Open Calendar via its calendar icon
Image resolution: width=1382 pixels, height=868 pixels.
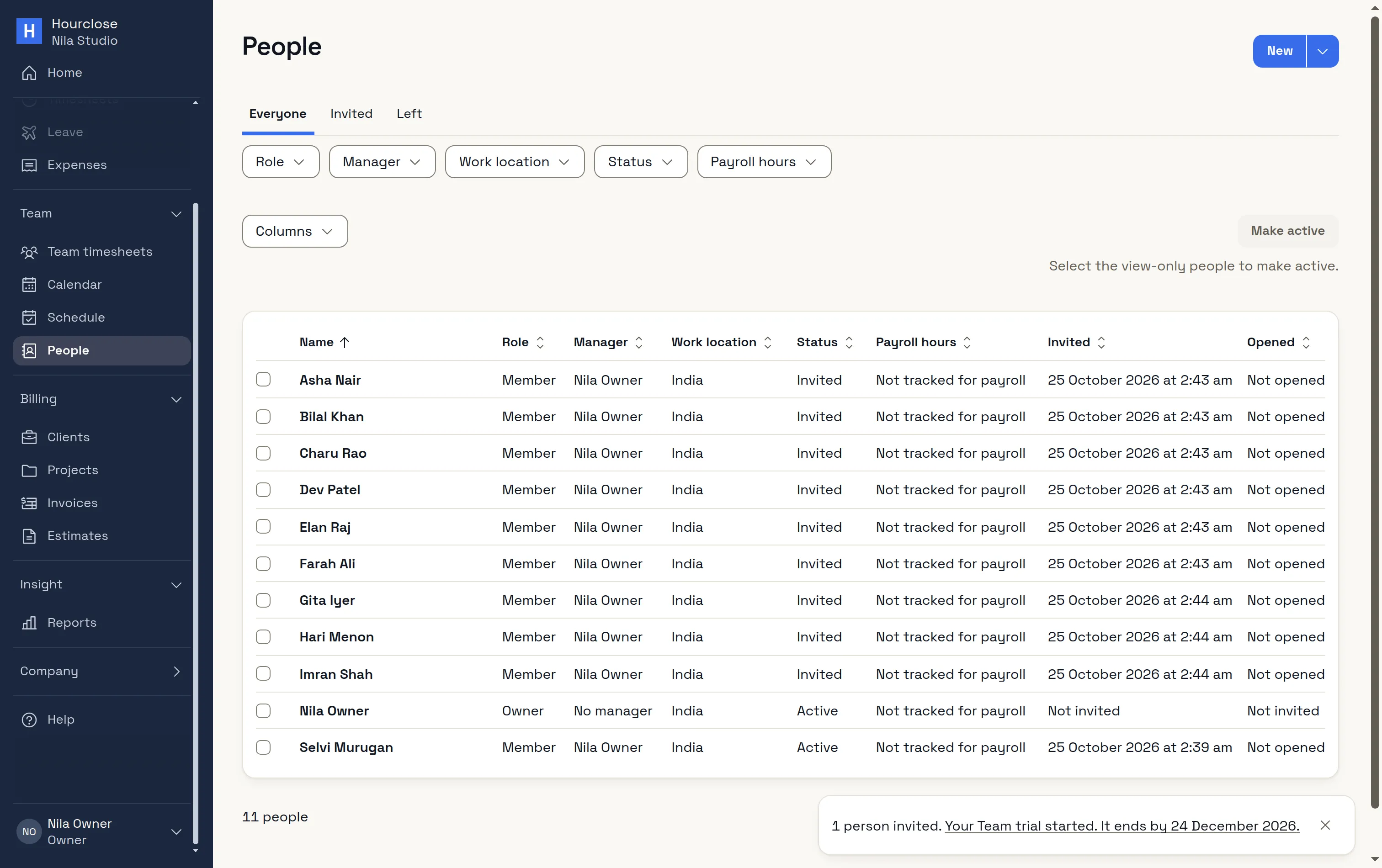coord(29,285)
